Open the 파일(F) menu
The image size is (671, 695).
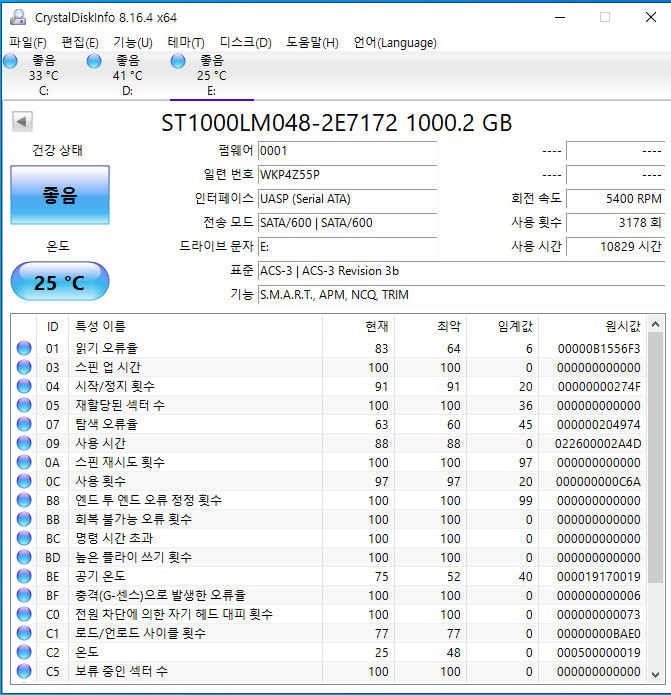28,43
